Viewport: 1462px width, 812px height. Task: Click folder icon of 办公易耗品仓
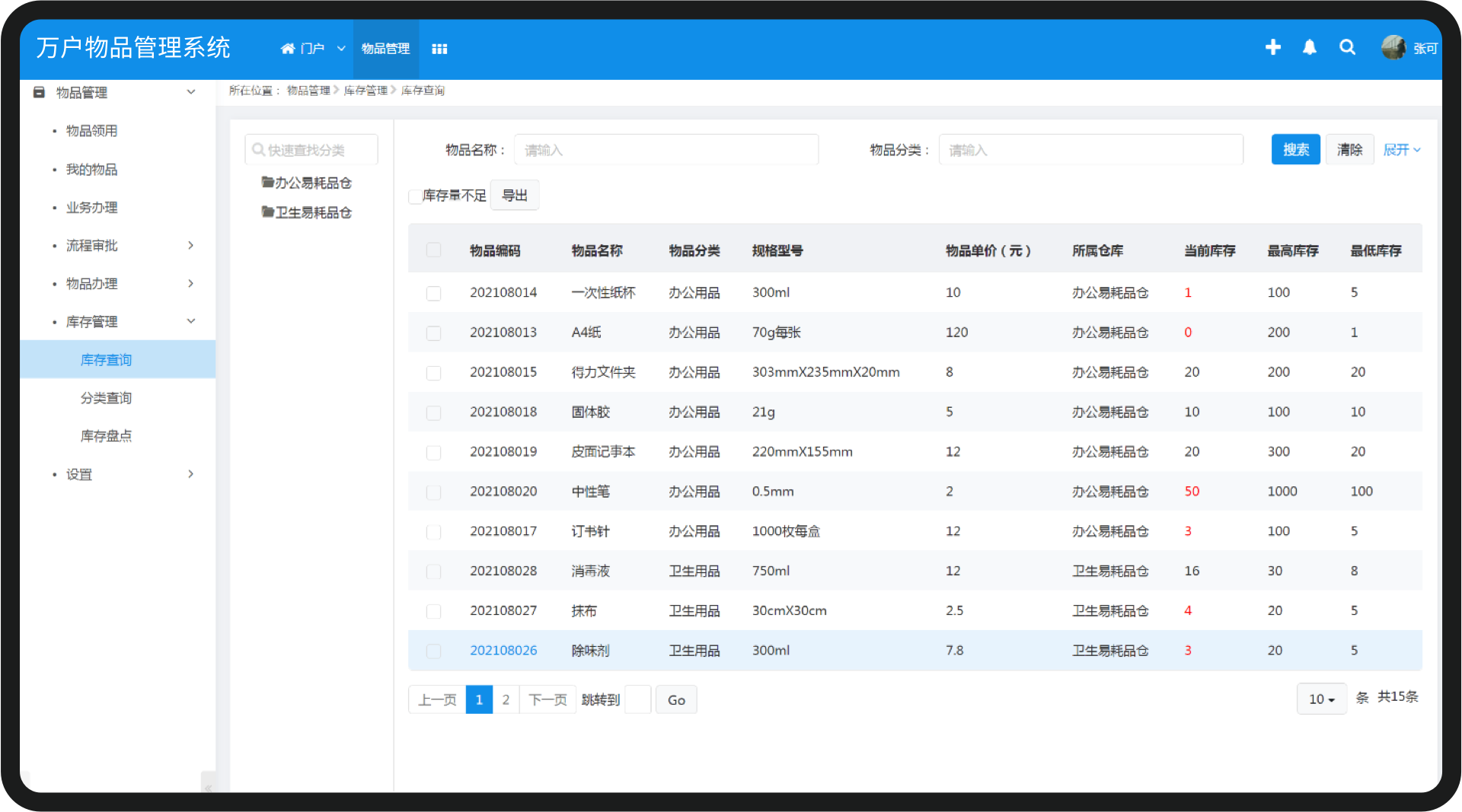click(x=267, y=182)
